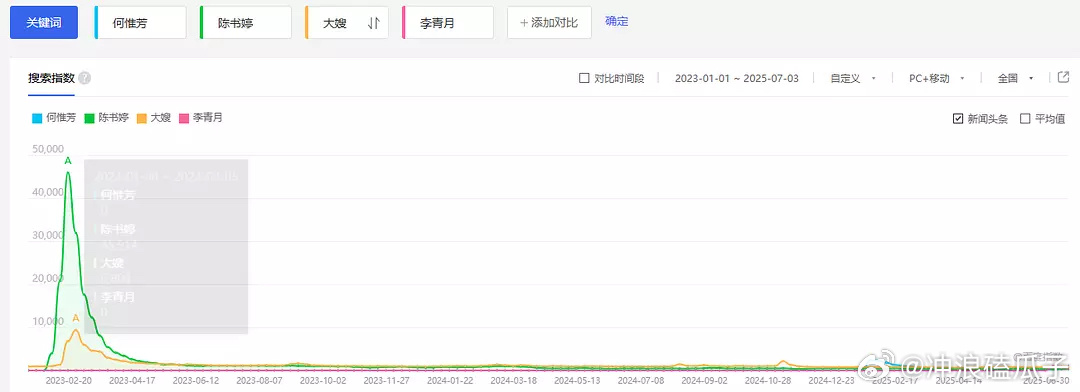Click the 40,000 y-axis label
This screenshot has height=392, width=1080.
click(x=48, y=192)
